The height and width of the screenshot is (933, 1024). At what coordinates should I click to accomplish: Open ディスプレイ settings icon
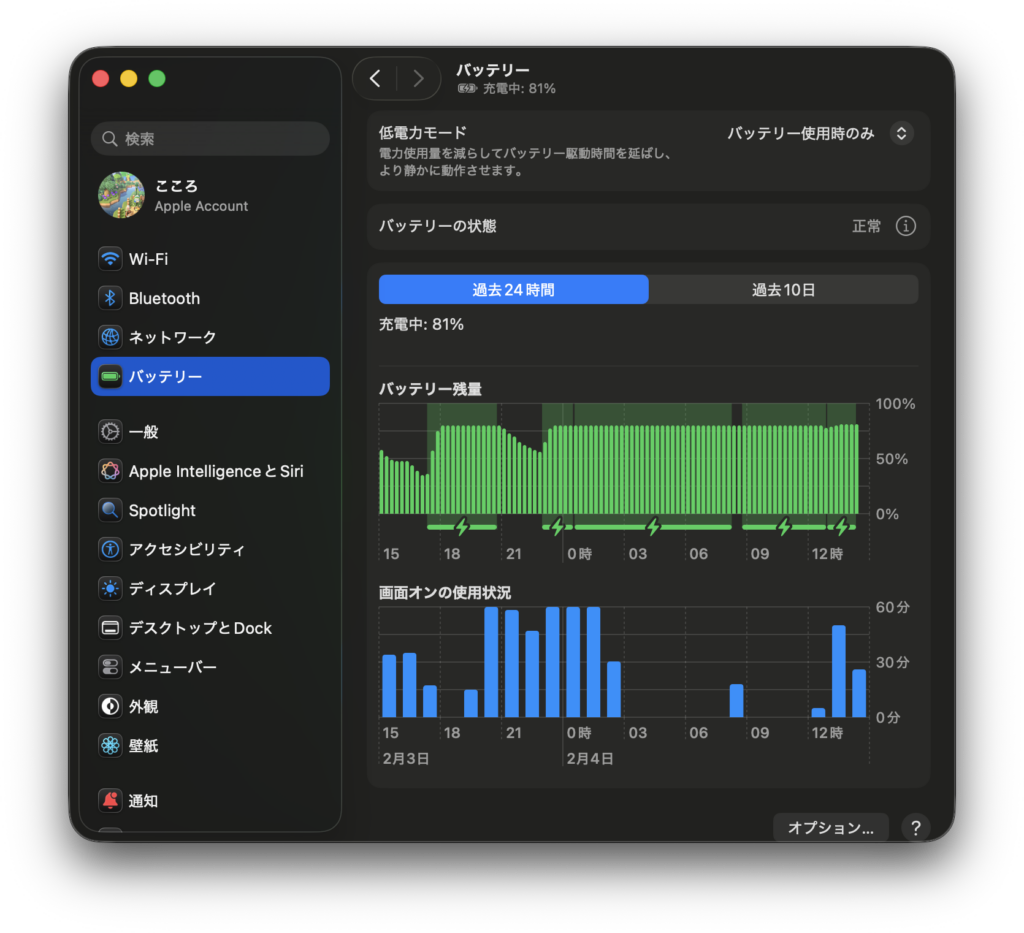(x=110, y=588)
